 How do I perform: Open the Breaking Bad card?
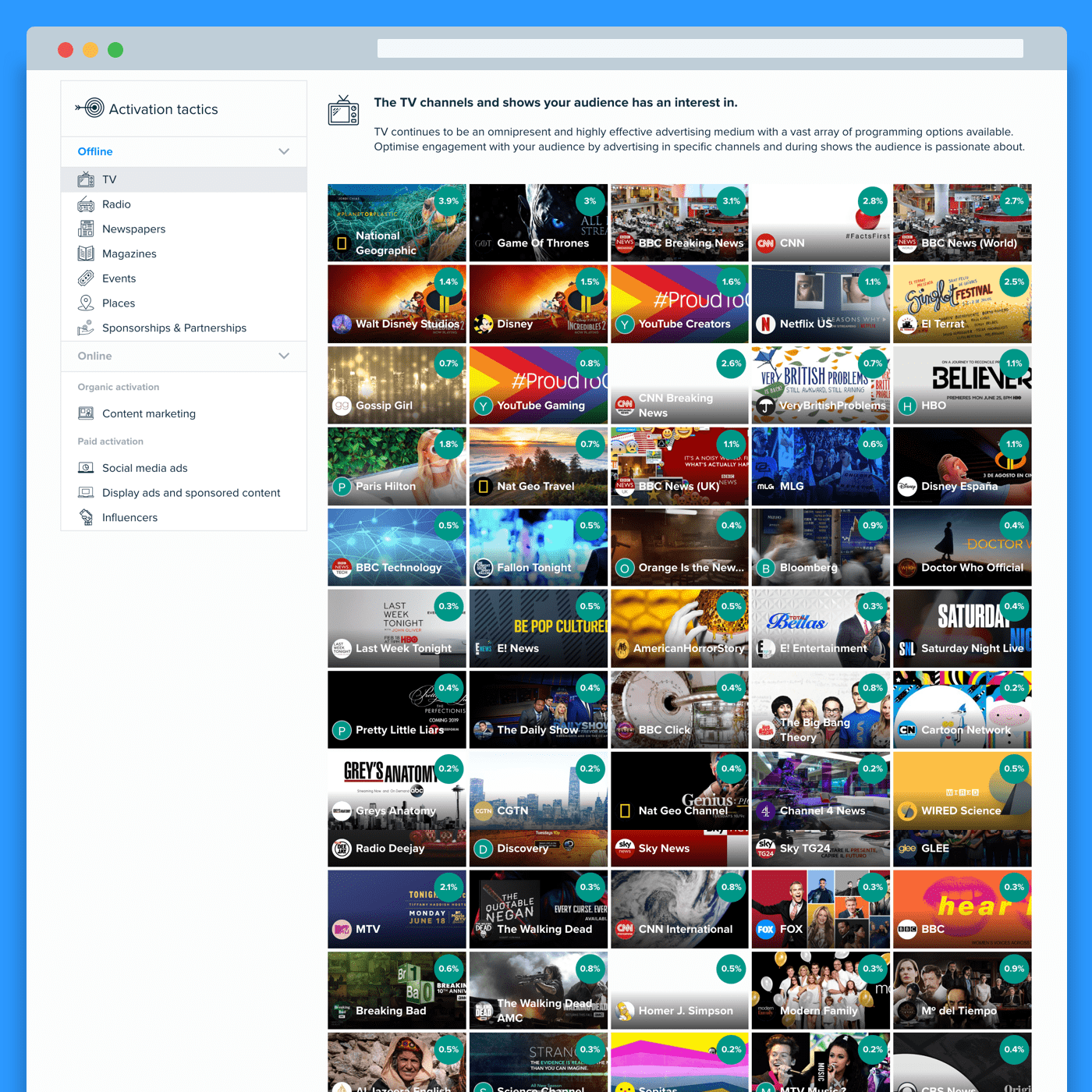pyautogui.click(x=397, y=990)
